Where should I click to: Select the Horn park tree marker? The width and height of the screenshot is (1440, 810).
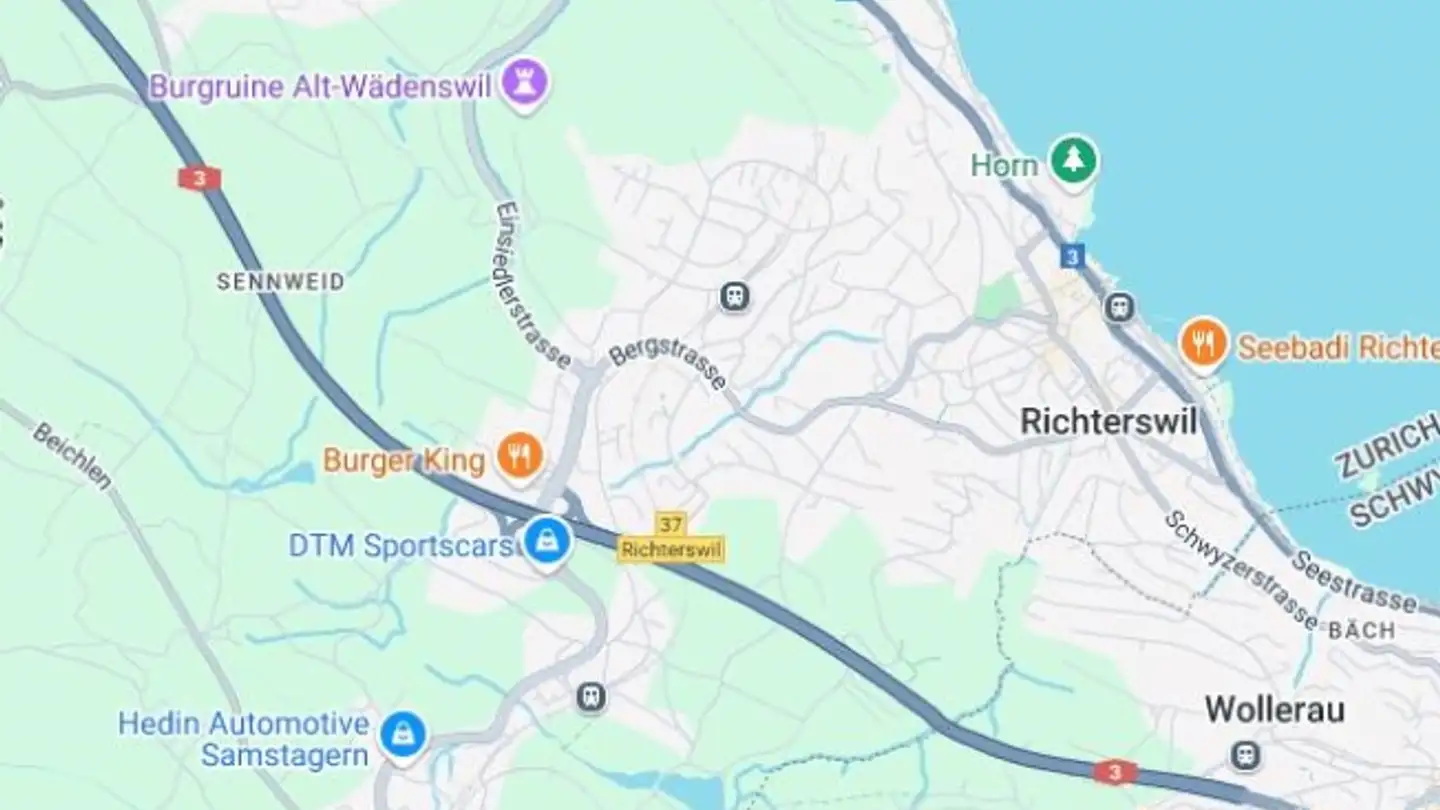tap(1073, 162)
